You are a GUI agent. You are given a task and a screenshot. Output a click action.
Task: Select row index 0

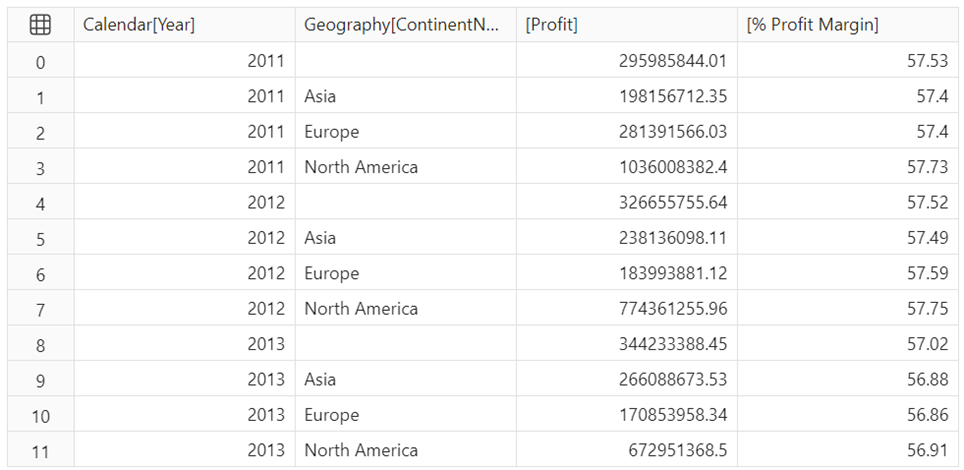pos(40,62)
